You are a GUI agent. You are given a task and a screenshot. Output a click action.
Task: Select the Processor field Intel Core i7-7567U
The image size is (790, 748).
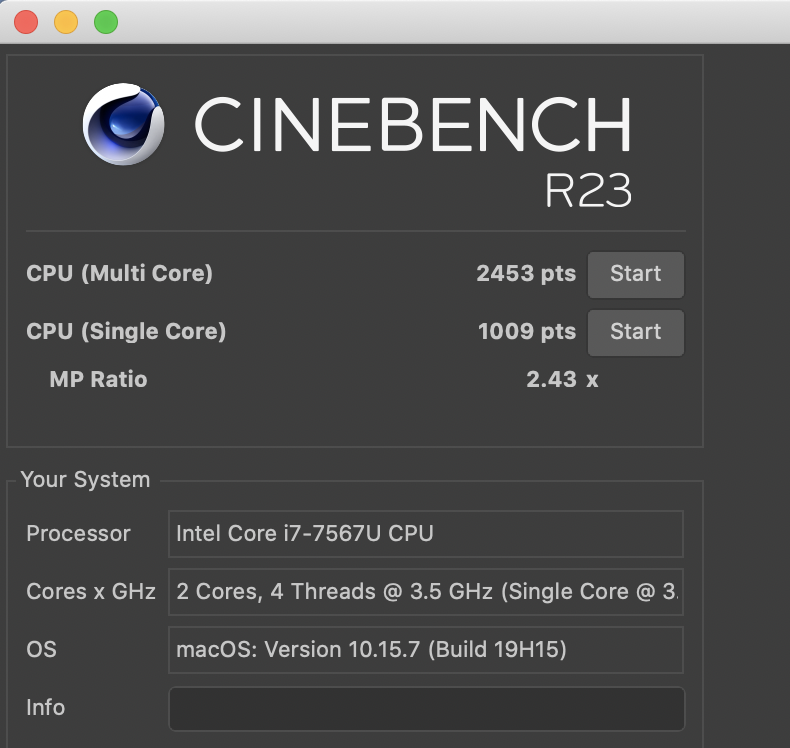[x=426, y=533]
